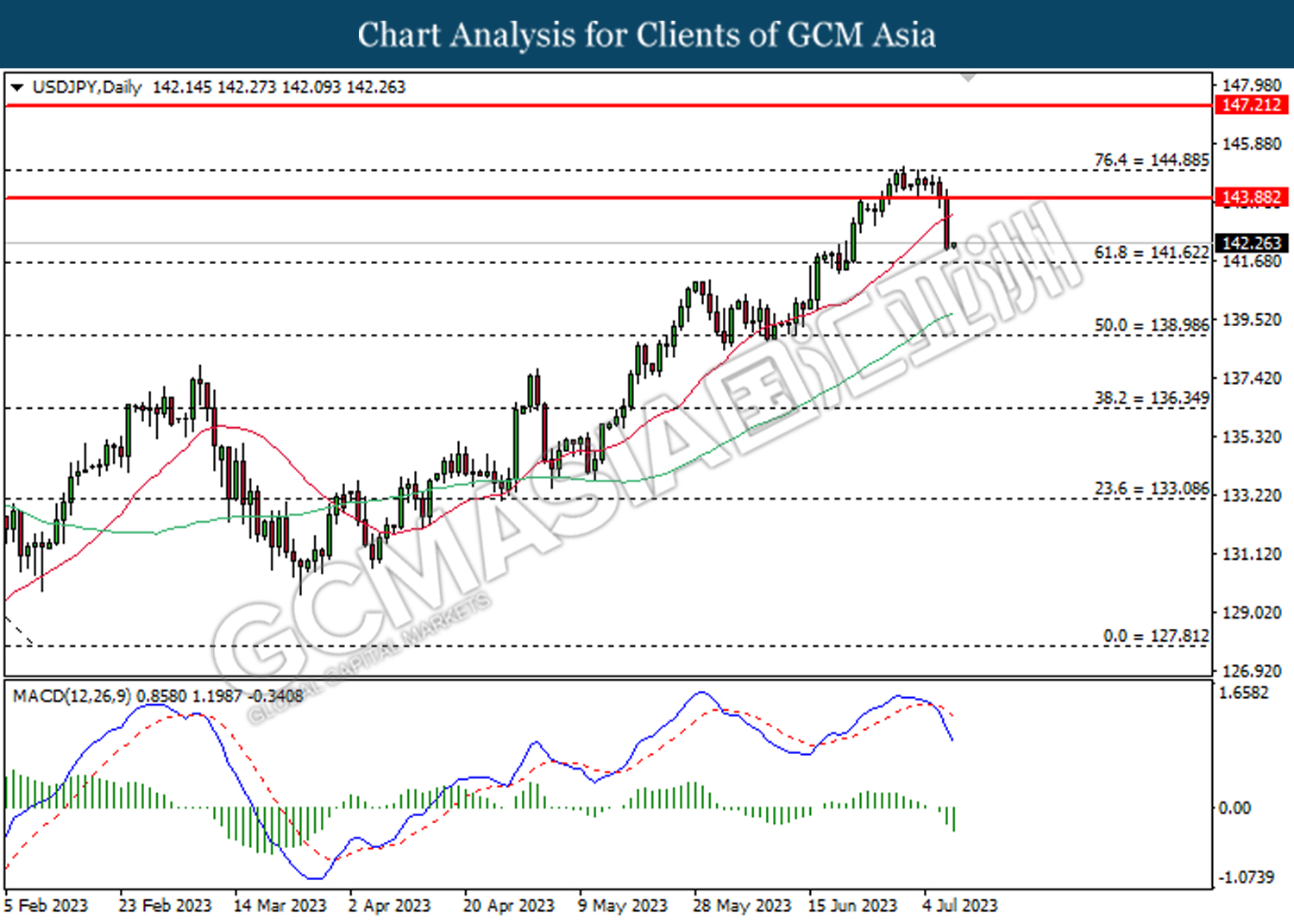Image resolution: width=1294 pixels, height=924 pixels.
Task: Select the MACD scale value 1.6582
Action: tap(1243, 693)
